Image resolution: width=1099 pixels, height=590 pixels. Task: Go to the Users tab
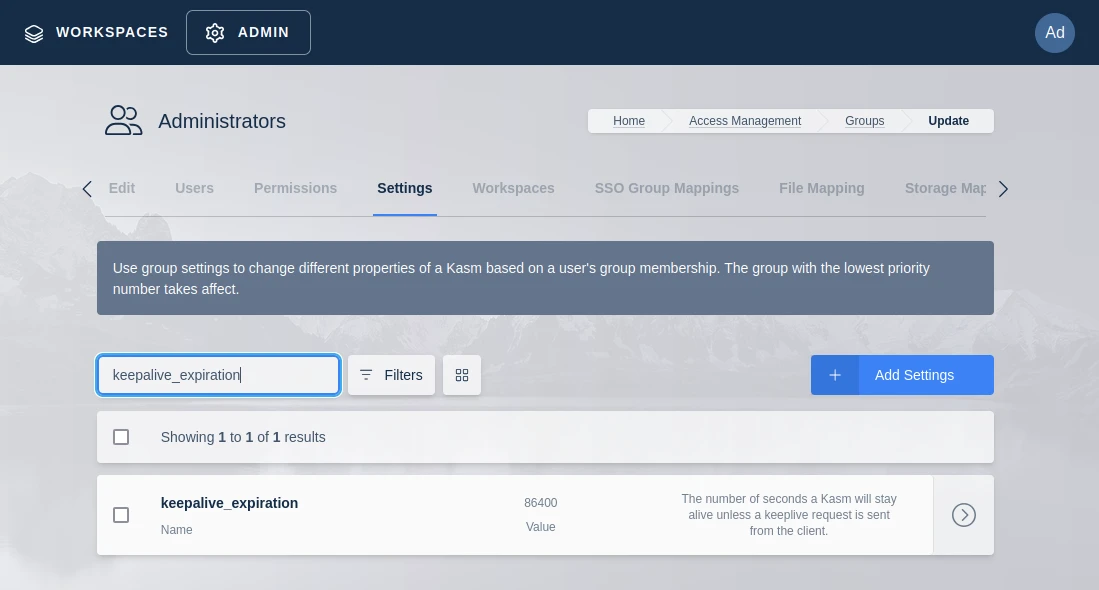click(x=194, y=188)
